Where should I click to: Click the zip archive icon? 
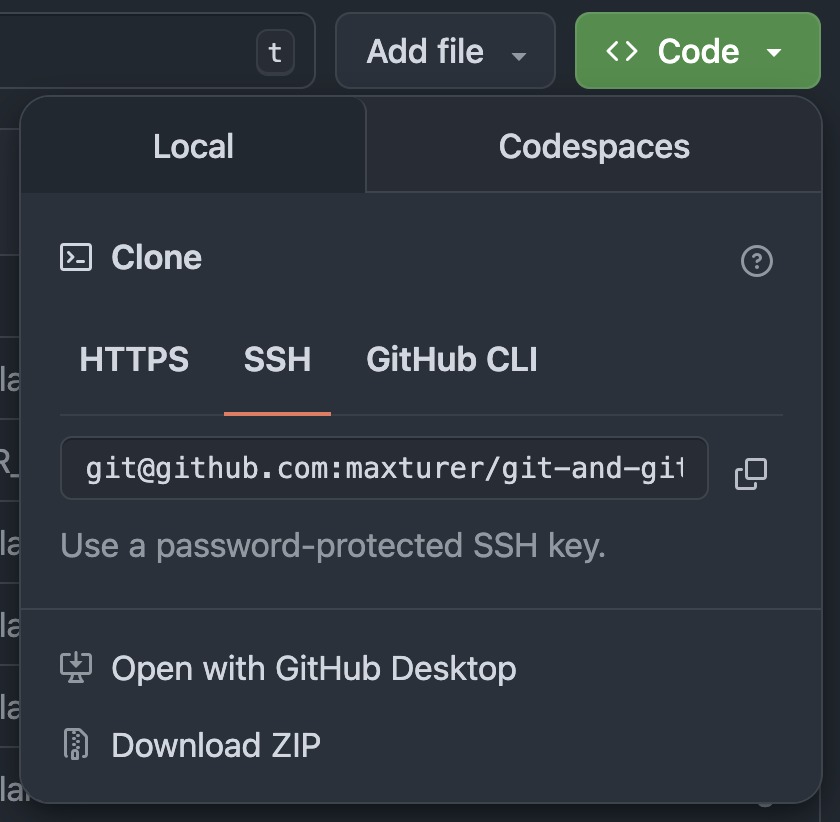(77, 745)
